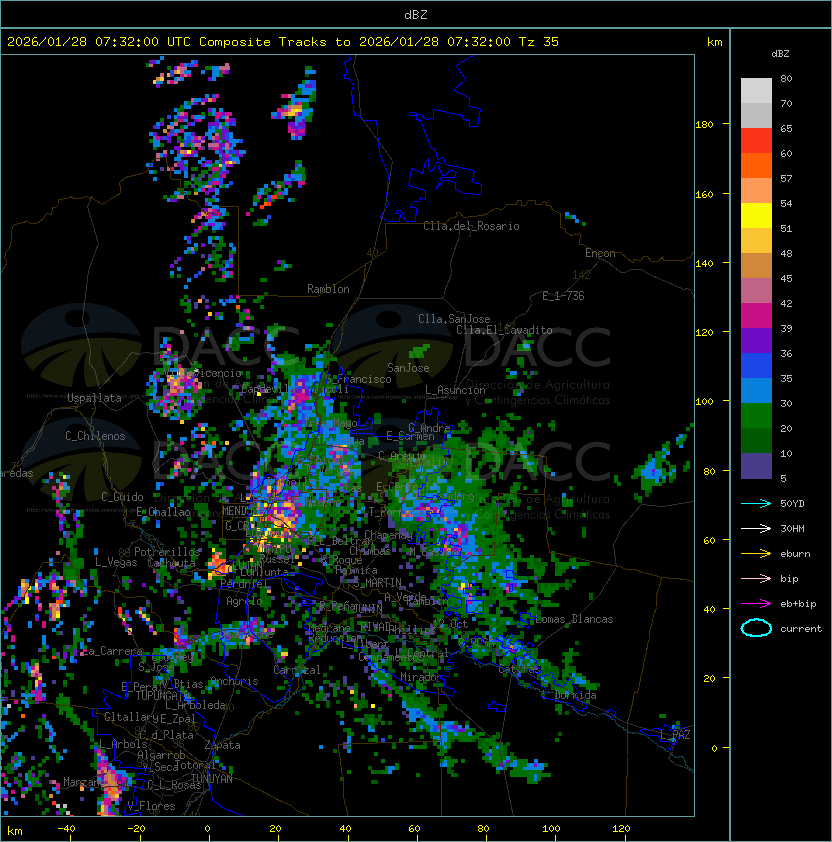Image resolution: width=832 pixels, height=842 pixels.
Task: Click the E_Challao place label
Action: (x=163, y=512)
